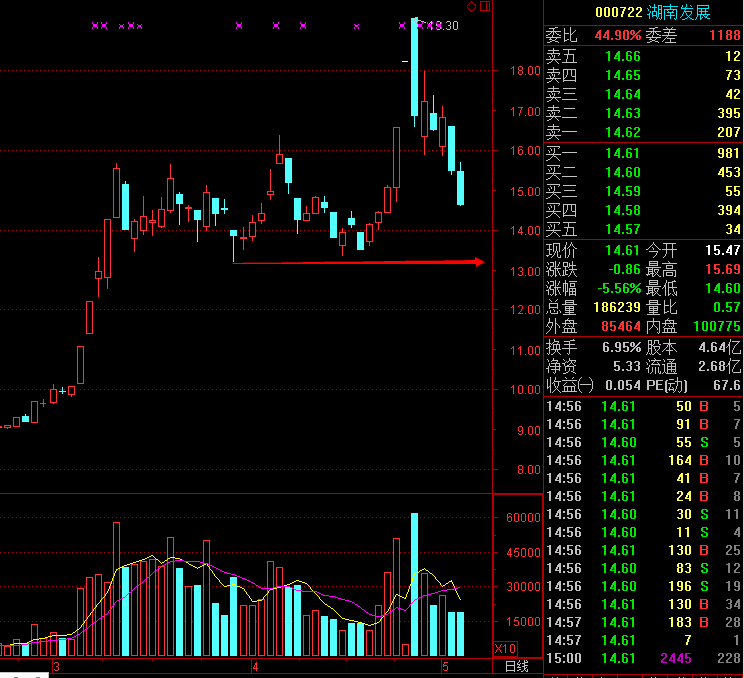The width and height of the screenshot is (744, 678).
Task: Click the stock code 000722
Action: (619, 13)
